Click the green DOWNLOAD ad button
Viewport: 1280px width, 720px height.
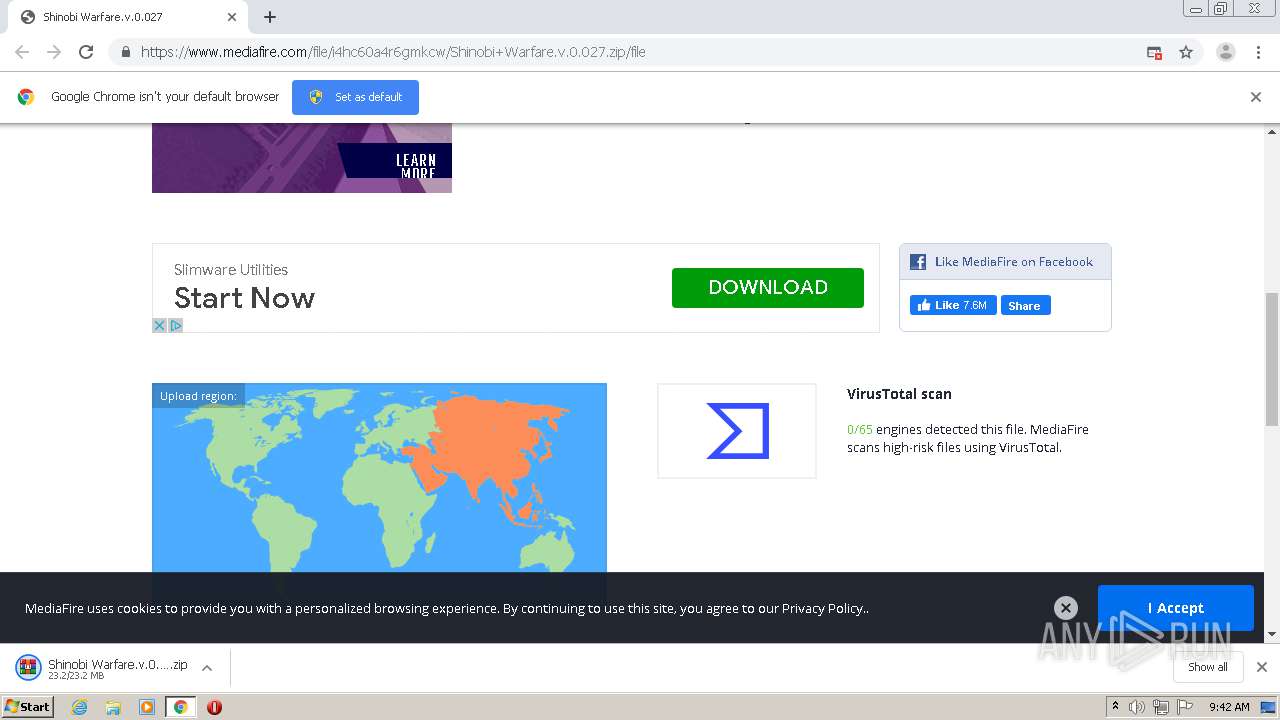[x=768, y=288]
